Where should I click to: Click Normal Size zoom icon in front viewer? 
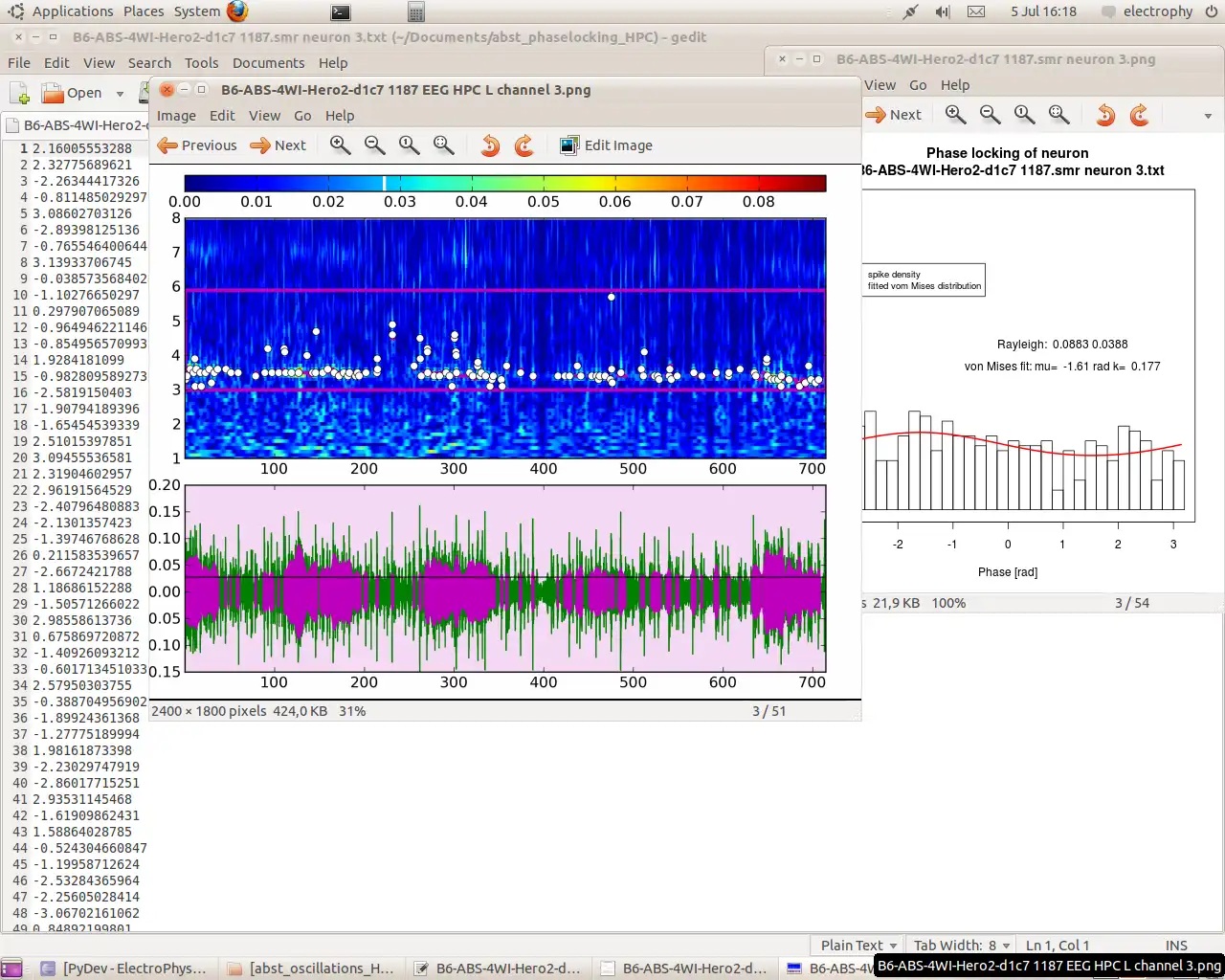[409, 145]
